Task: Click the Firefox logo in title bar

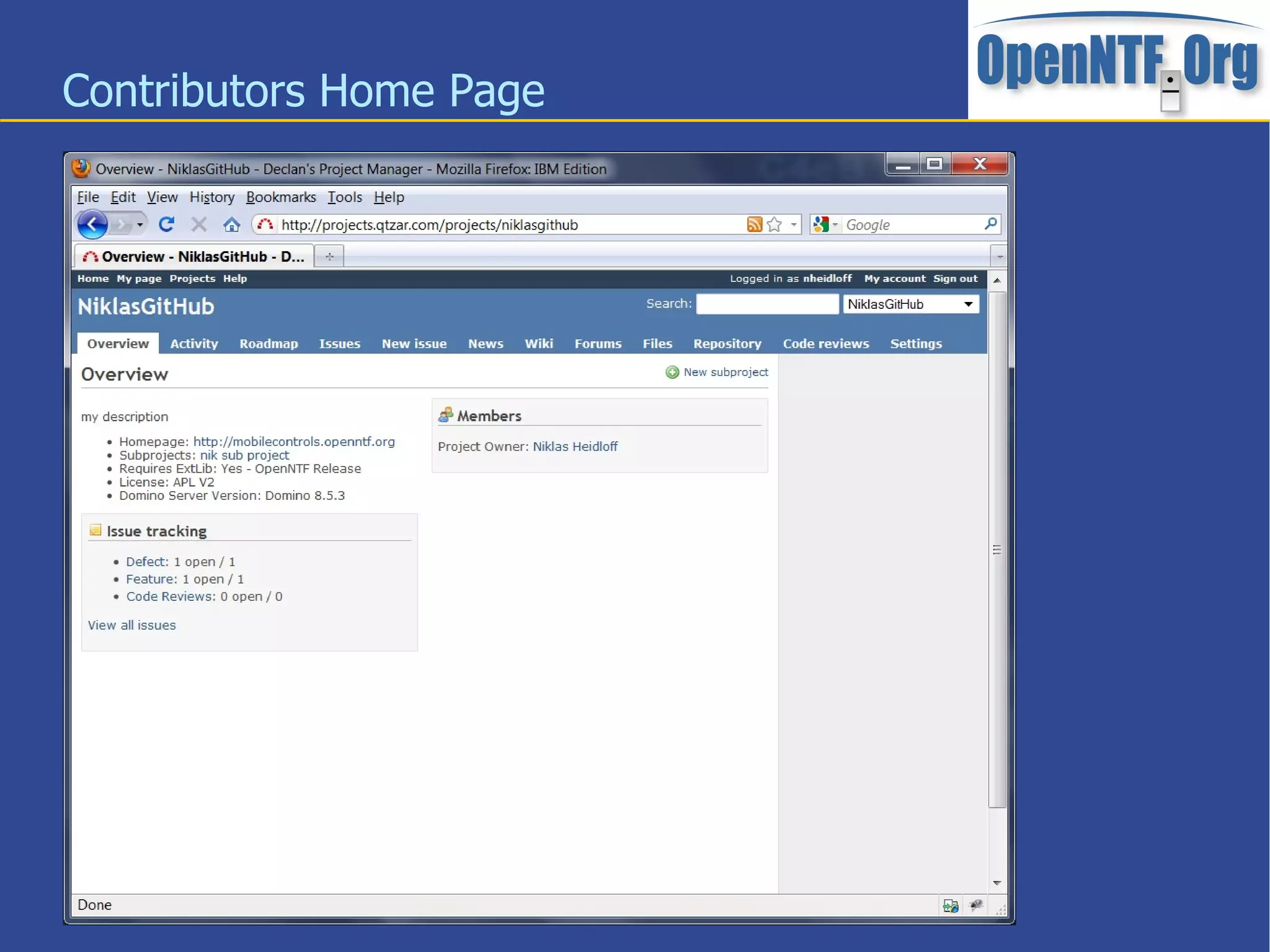Action: 81,168
